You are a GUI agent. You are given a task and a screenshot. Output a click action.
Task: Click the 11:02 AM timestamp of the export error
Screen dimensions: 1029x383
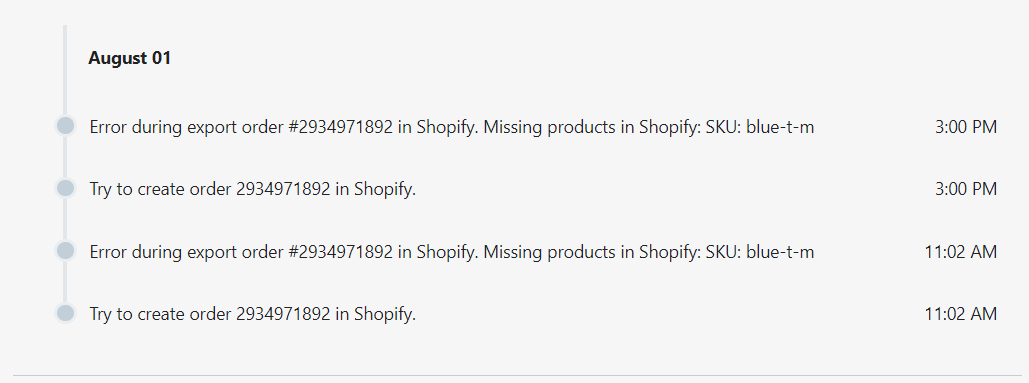[x=961, y=252]
